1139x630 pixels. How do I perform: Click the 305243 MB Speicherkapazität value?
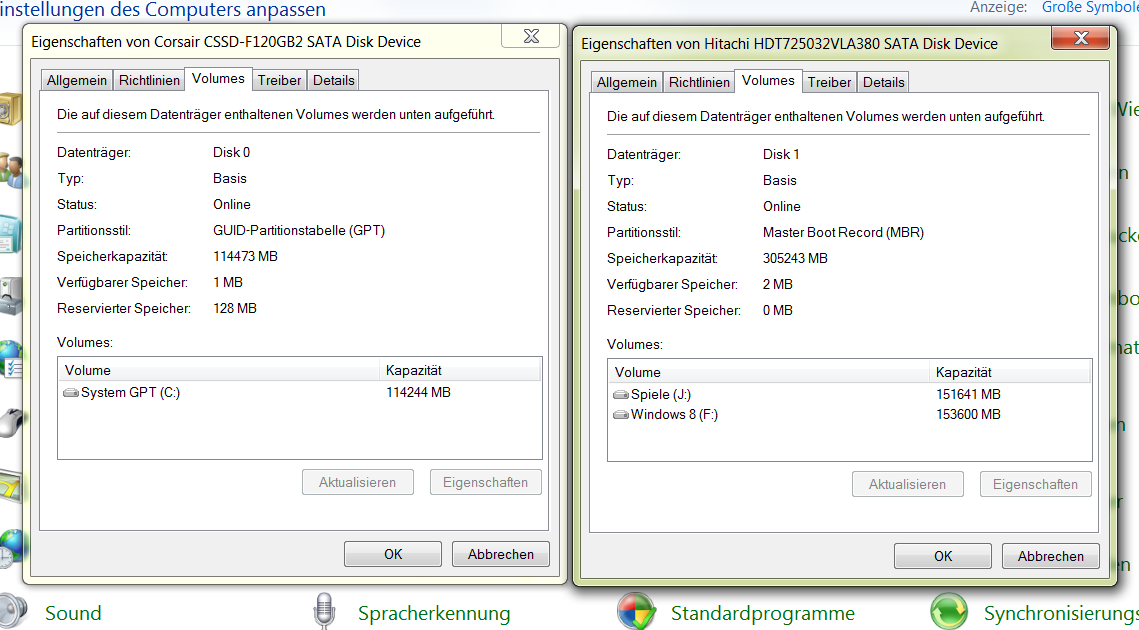[x=795, y=259]
